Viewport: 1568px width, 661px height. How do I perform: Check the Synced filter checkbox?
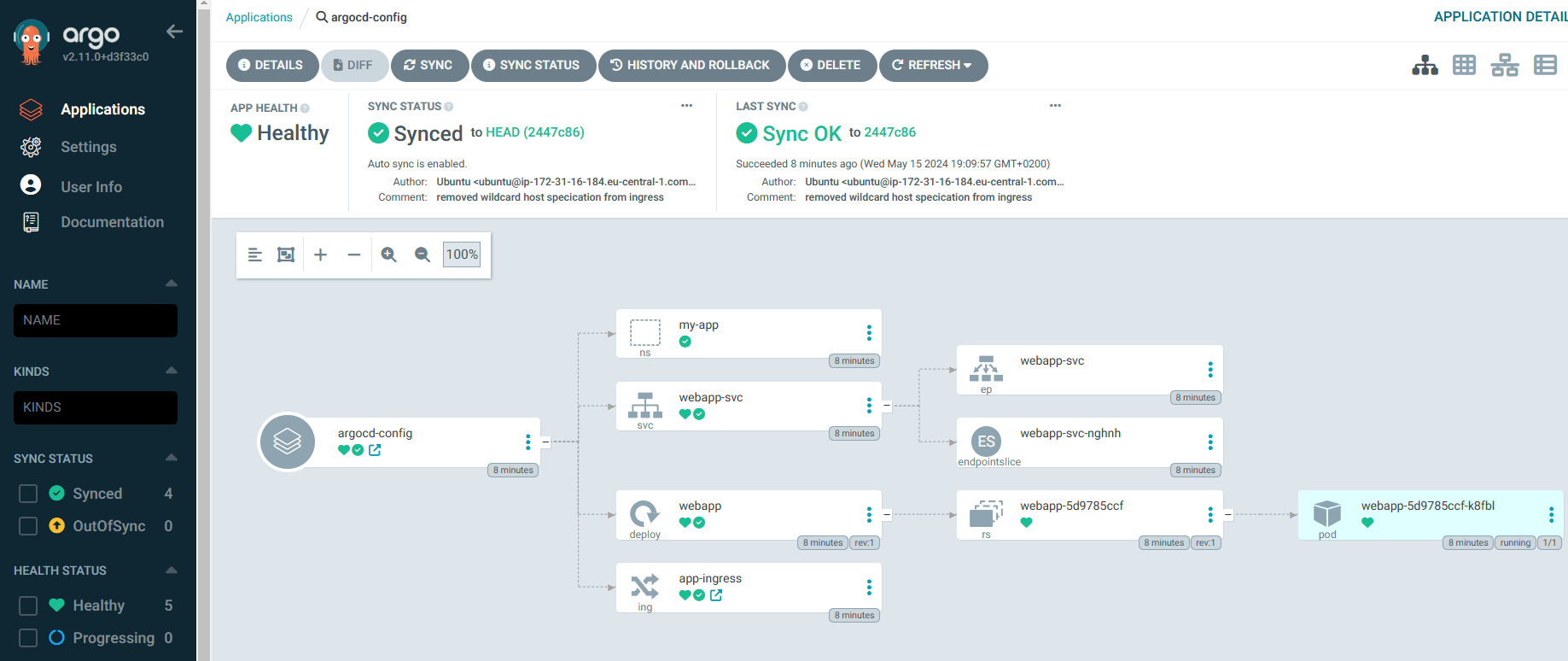tap(28, 494)
